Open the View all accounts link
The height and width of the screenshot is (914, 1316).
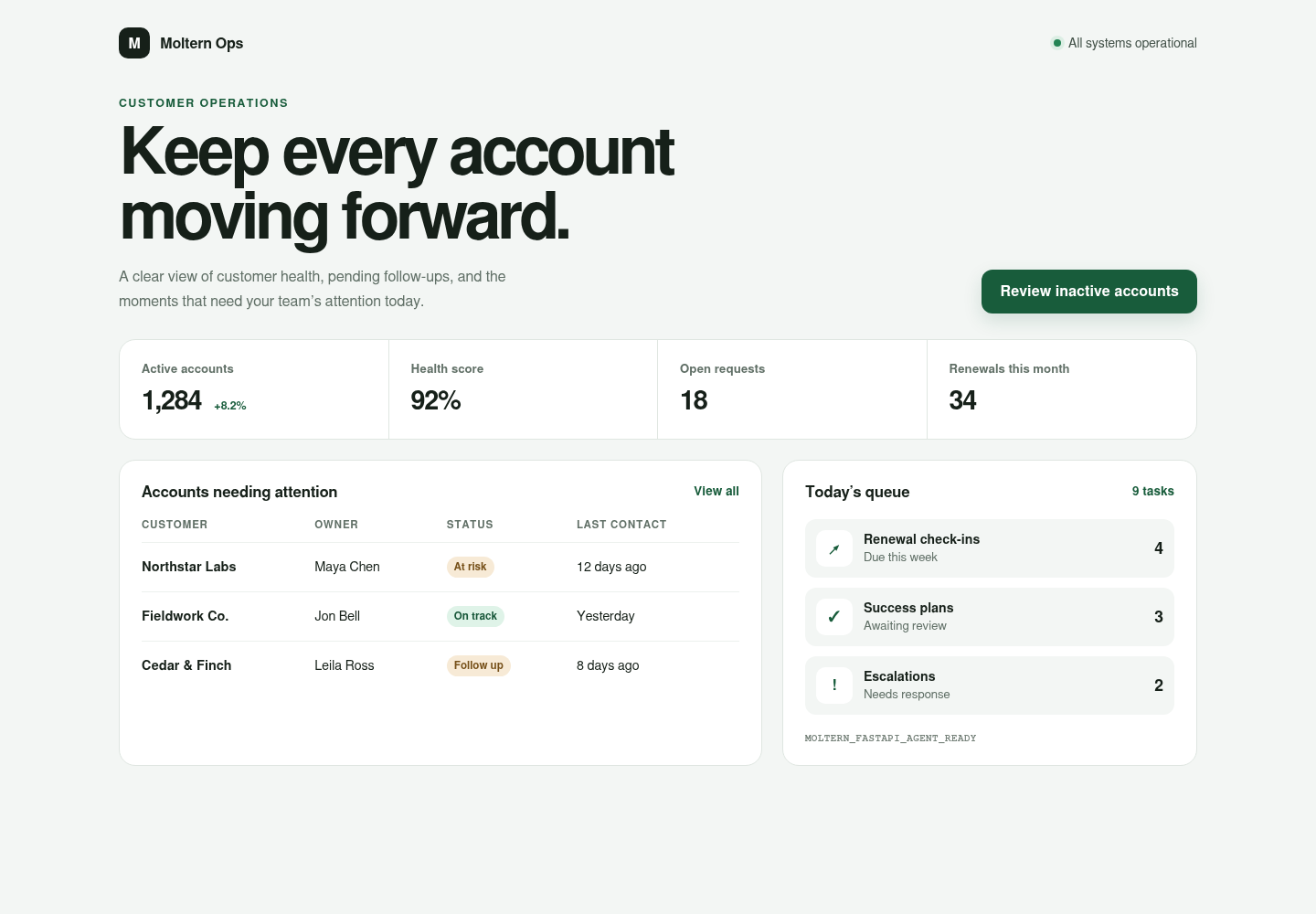coord(716,491)
